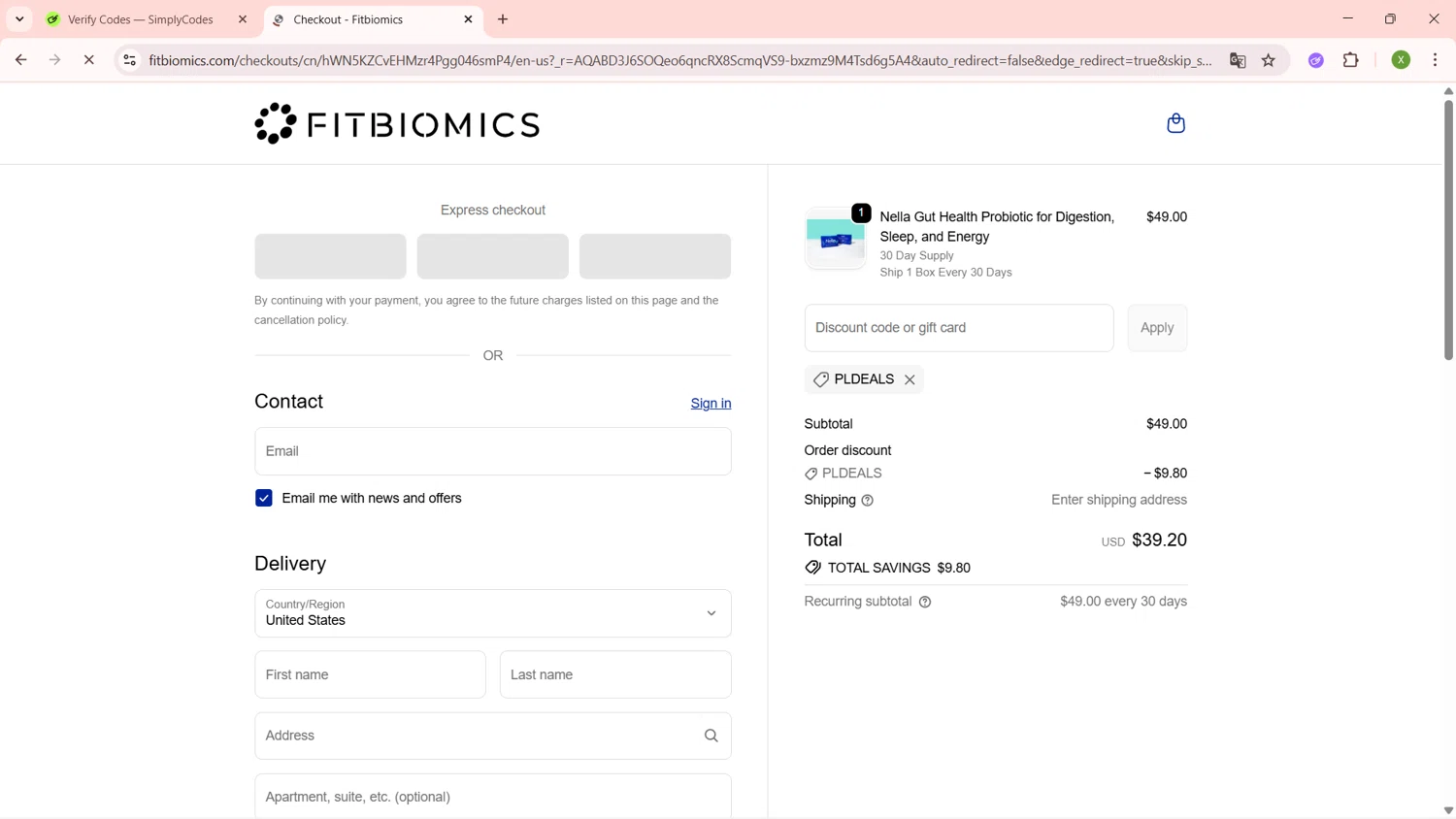Uncheck Email me with news and offers
The image size is (1456, 819).
coord(264,498)
